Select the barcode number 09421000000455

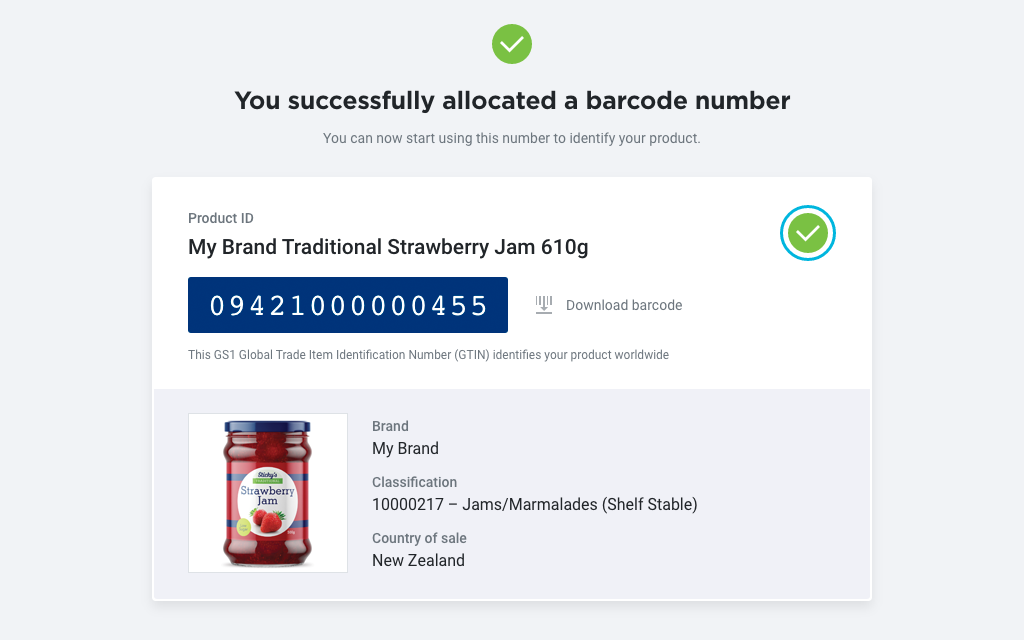pyautogui.click(x=347, y=304)
